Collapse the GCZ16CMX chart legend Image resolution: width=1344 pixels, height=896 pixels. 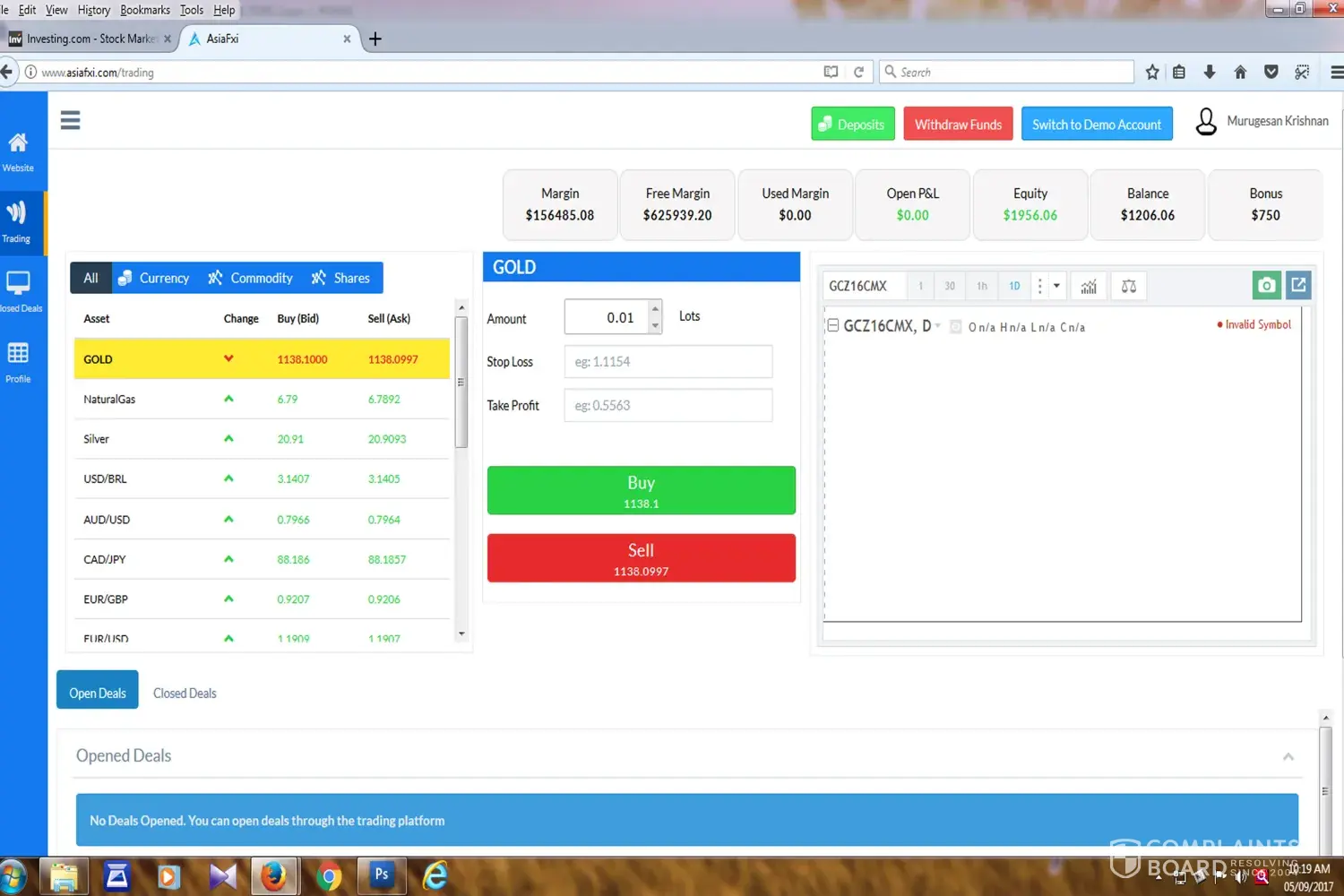coord(833,325)
